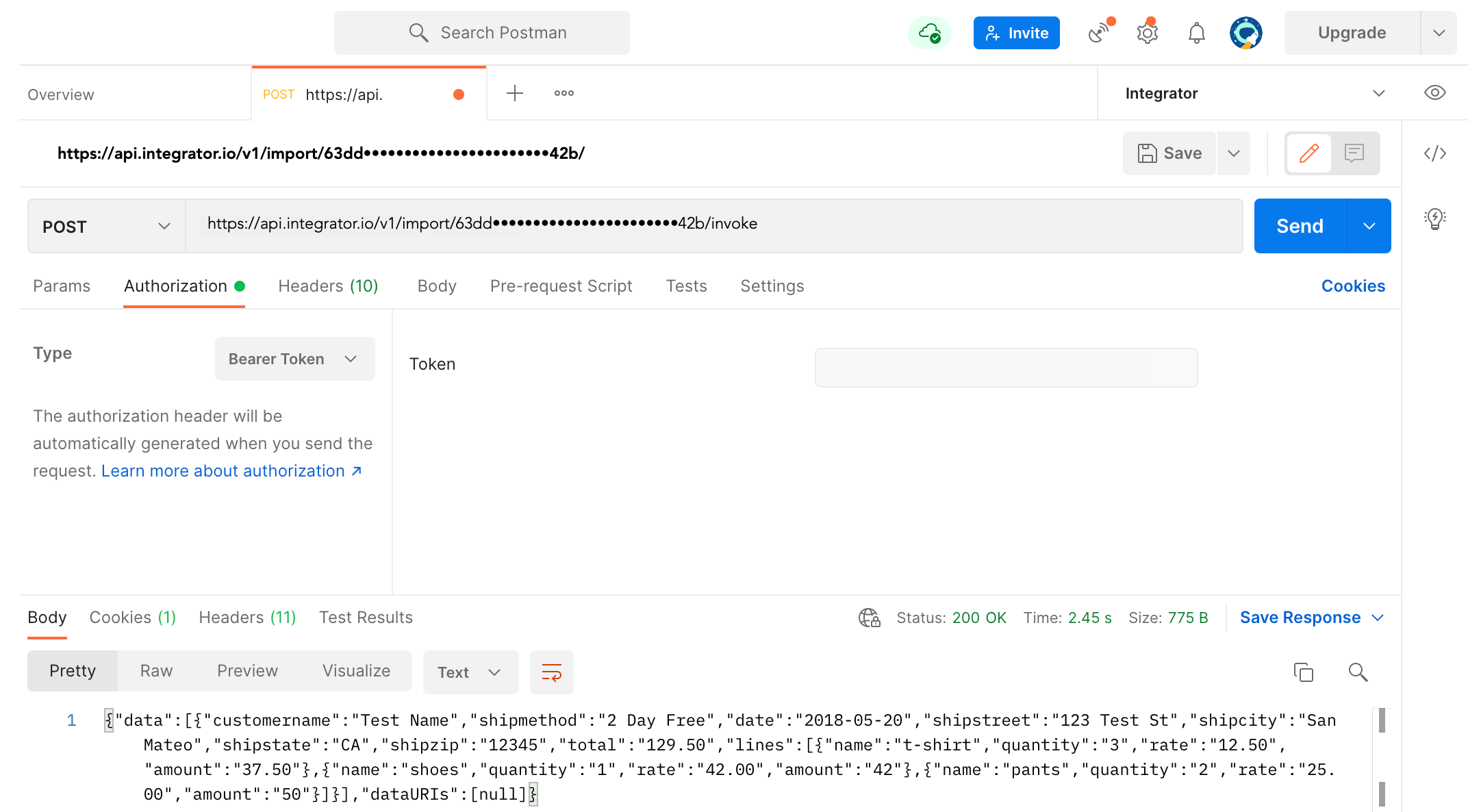Open the tab options three-dots menu

pos(564,93)
